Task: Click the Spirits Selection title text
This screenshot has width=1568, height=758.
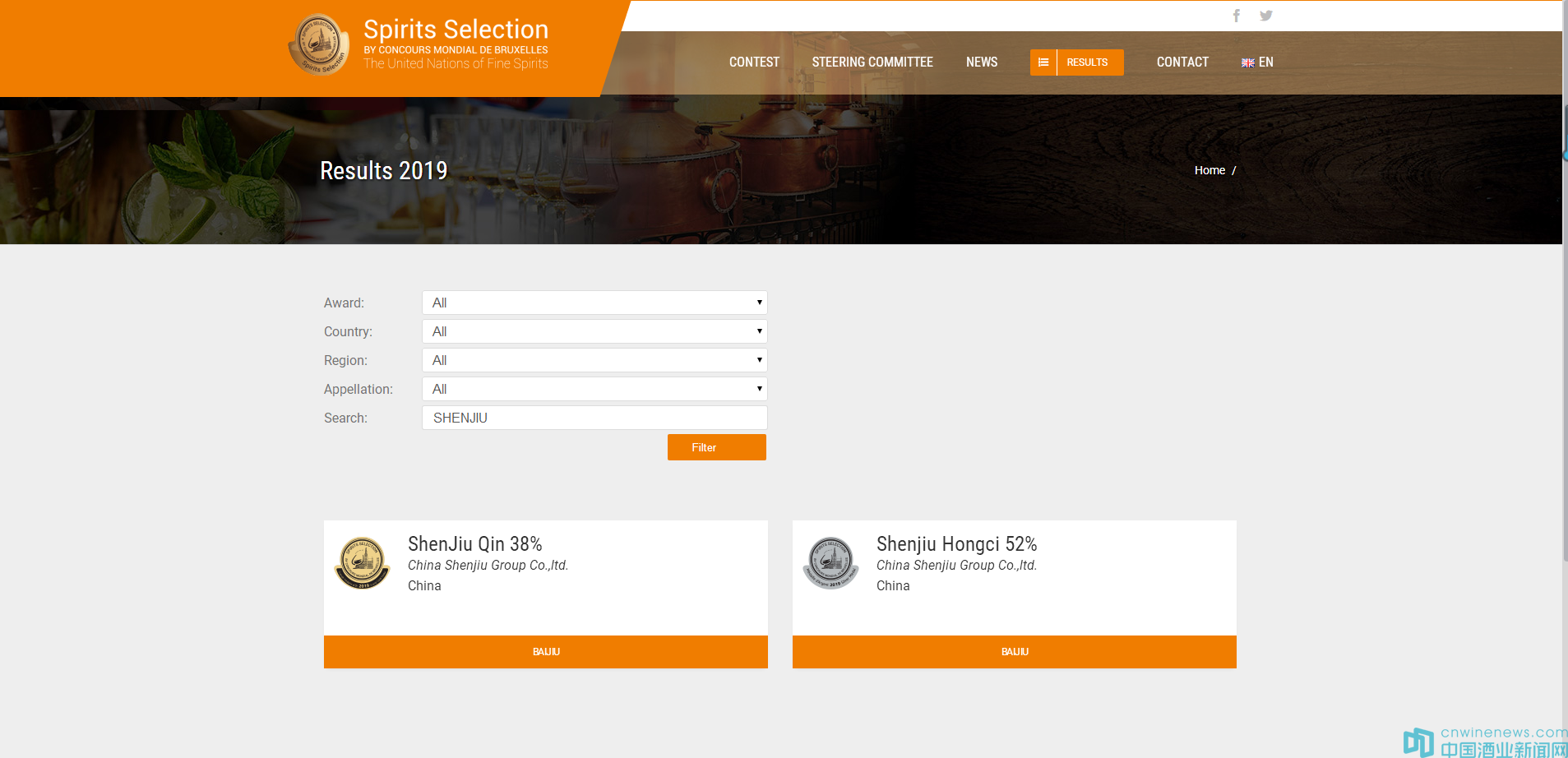Action: [x=456, y=30]
